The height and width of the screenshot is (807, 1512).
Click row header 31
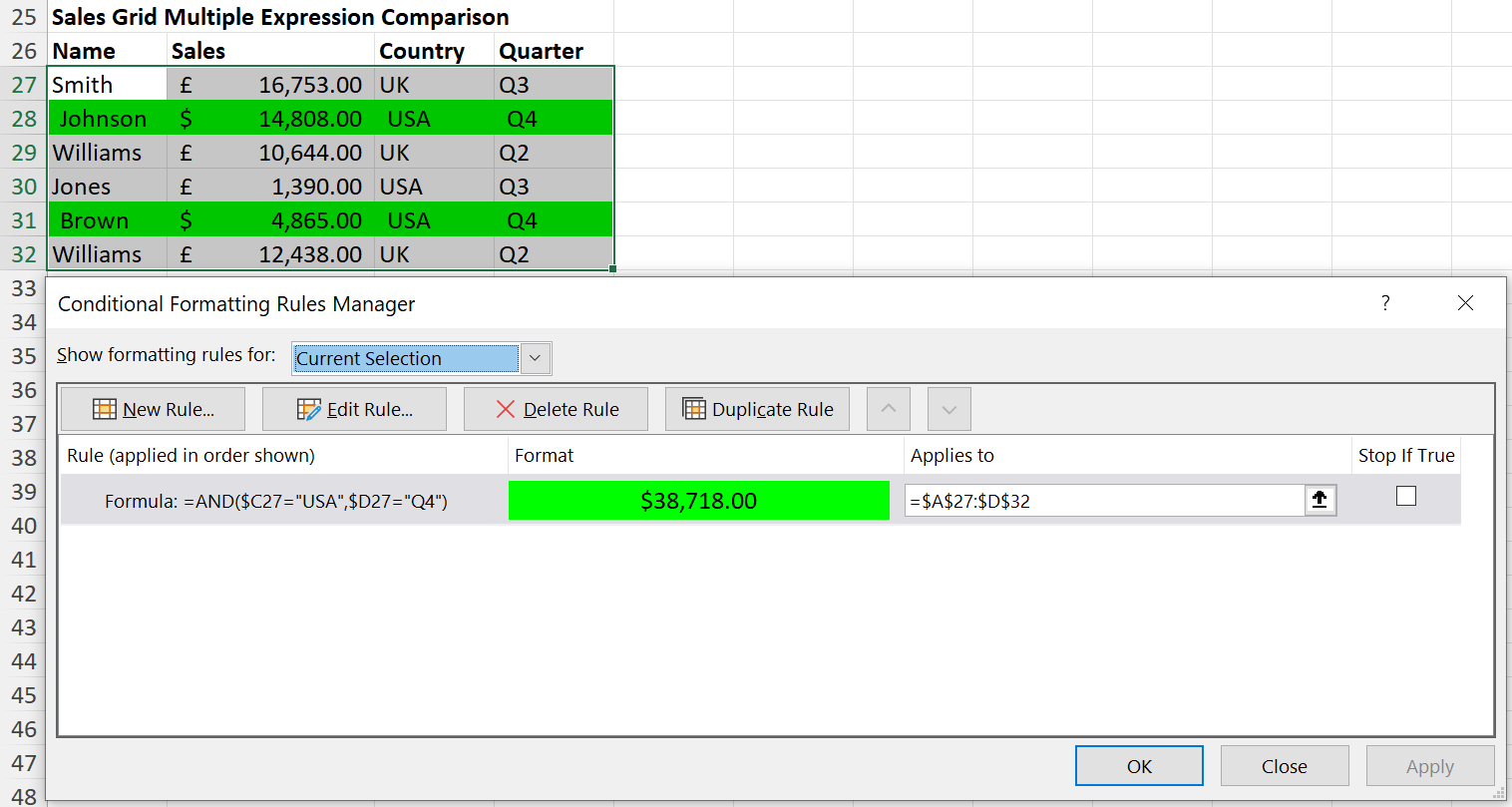tap(22, 219)
